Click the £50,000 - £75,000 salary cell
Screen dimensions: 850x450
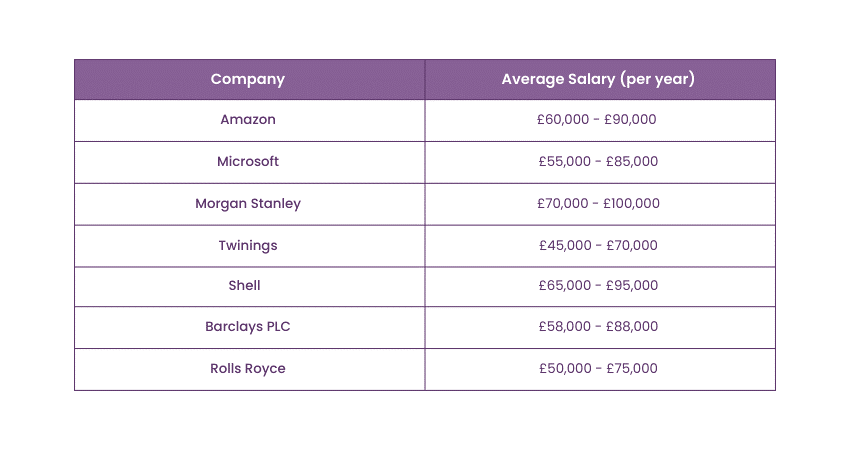pos(597,368)
